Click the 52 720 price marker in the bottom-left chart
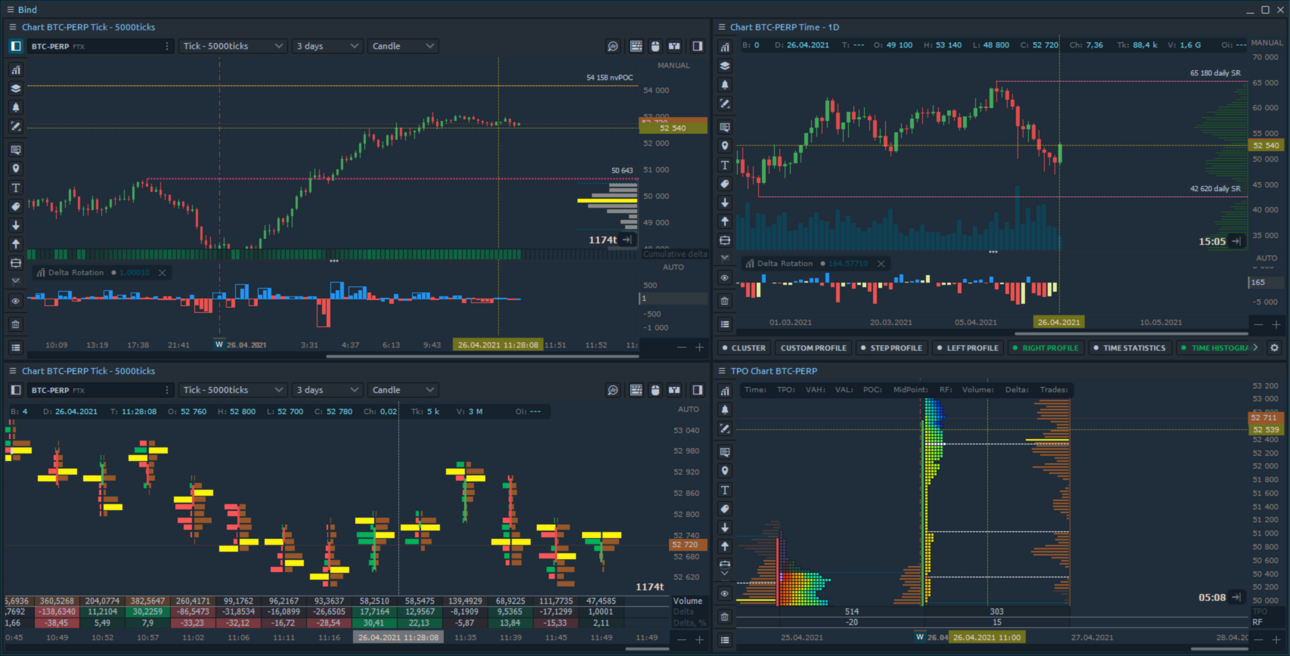Screen dimensions: 1290x656 687,545
